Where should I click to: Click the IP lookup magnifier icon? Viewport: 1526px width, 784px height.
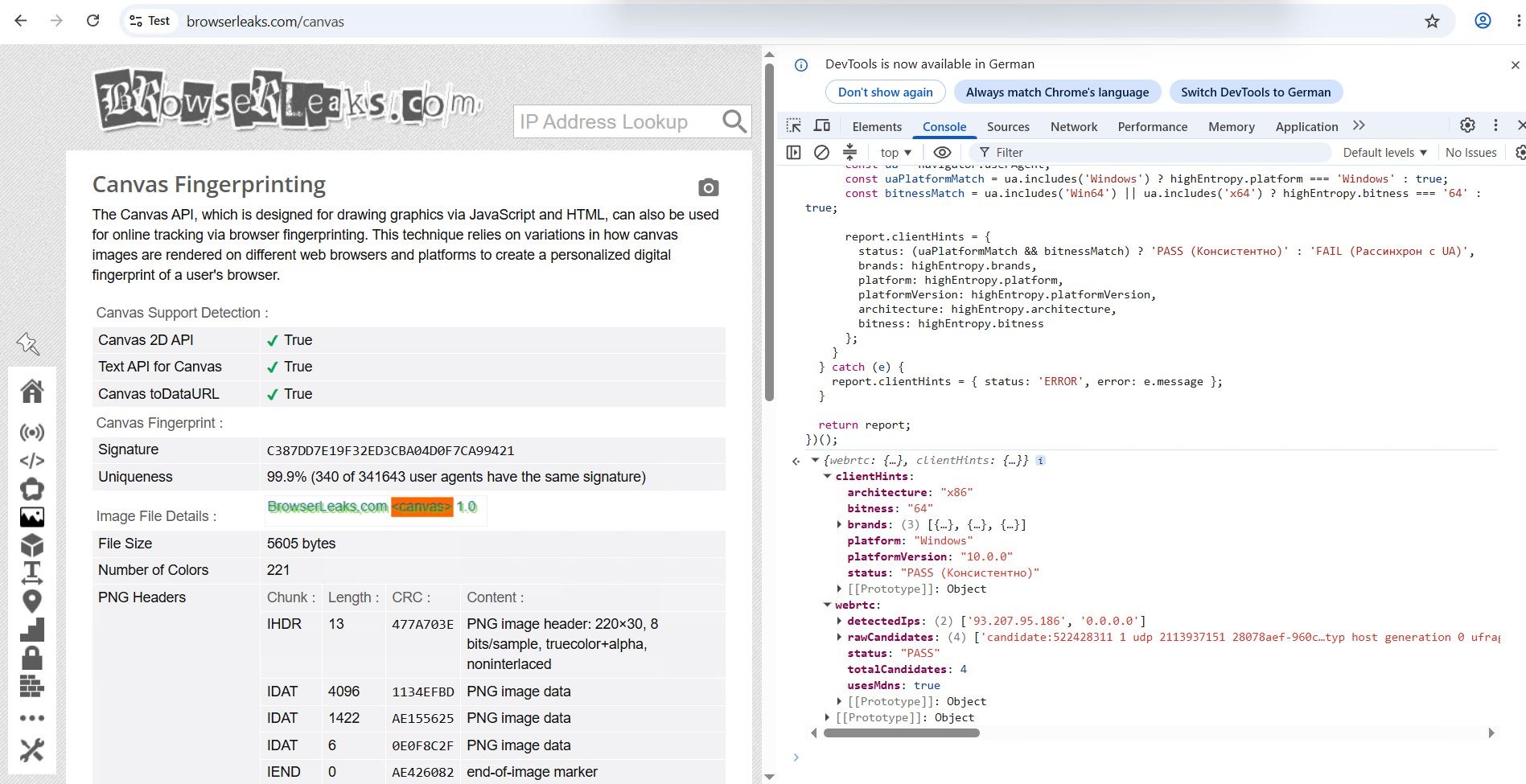(734, 121)
